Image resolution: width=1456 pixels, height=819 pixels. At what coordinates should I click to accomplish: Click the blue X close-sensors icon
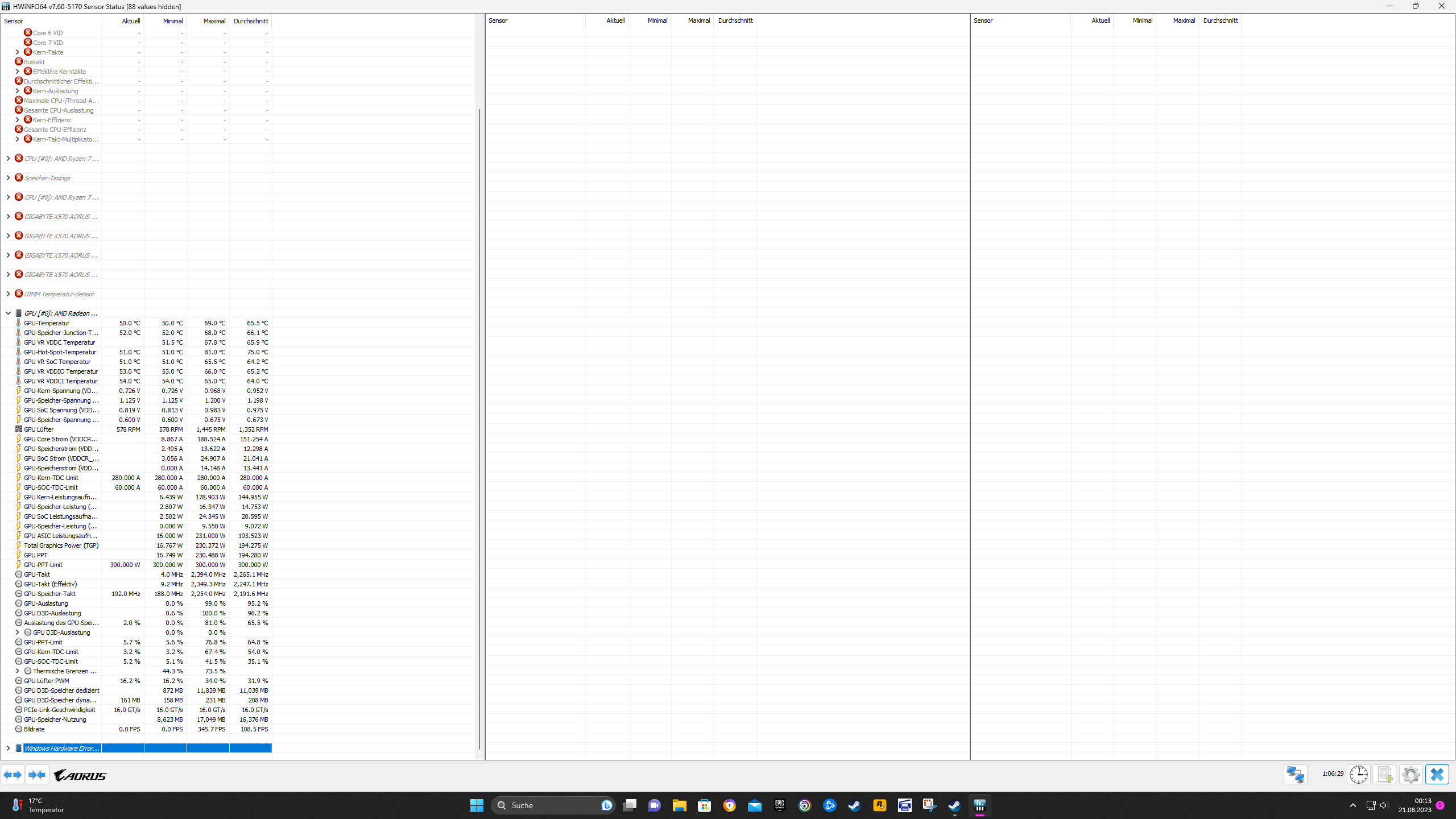click(1437, 775)
